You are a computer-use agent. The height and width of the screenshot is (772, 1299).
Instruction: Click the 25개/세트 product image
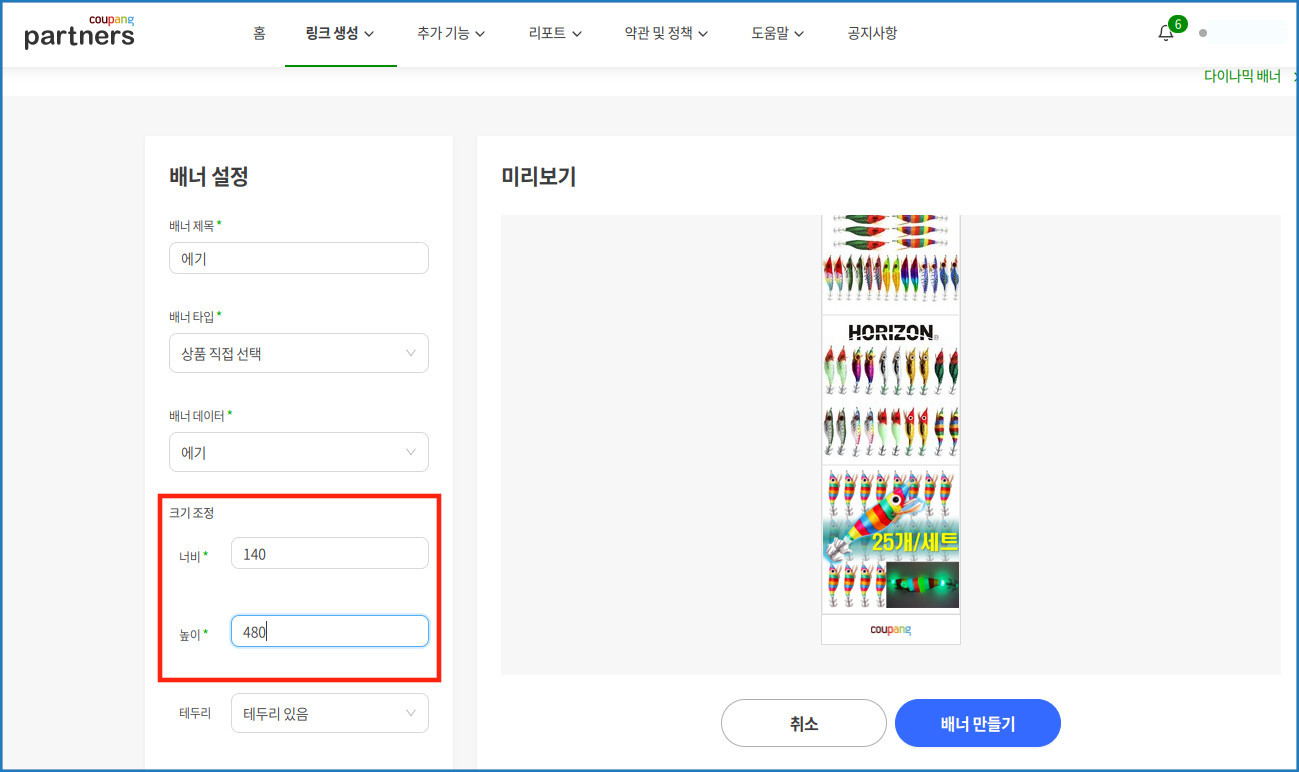tap(890, 539)
